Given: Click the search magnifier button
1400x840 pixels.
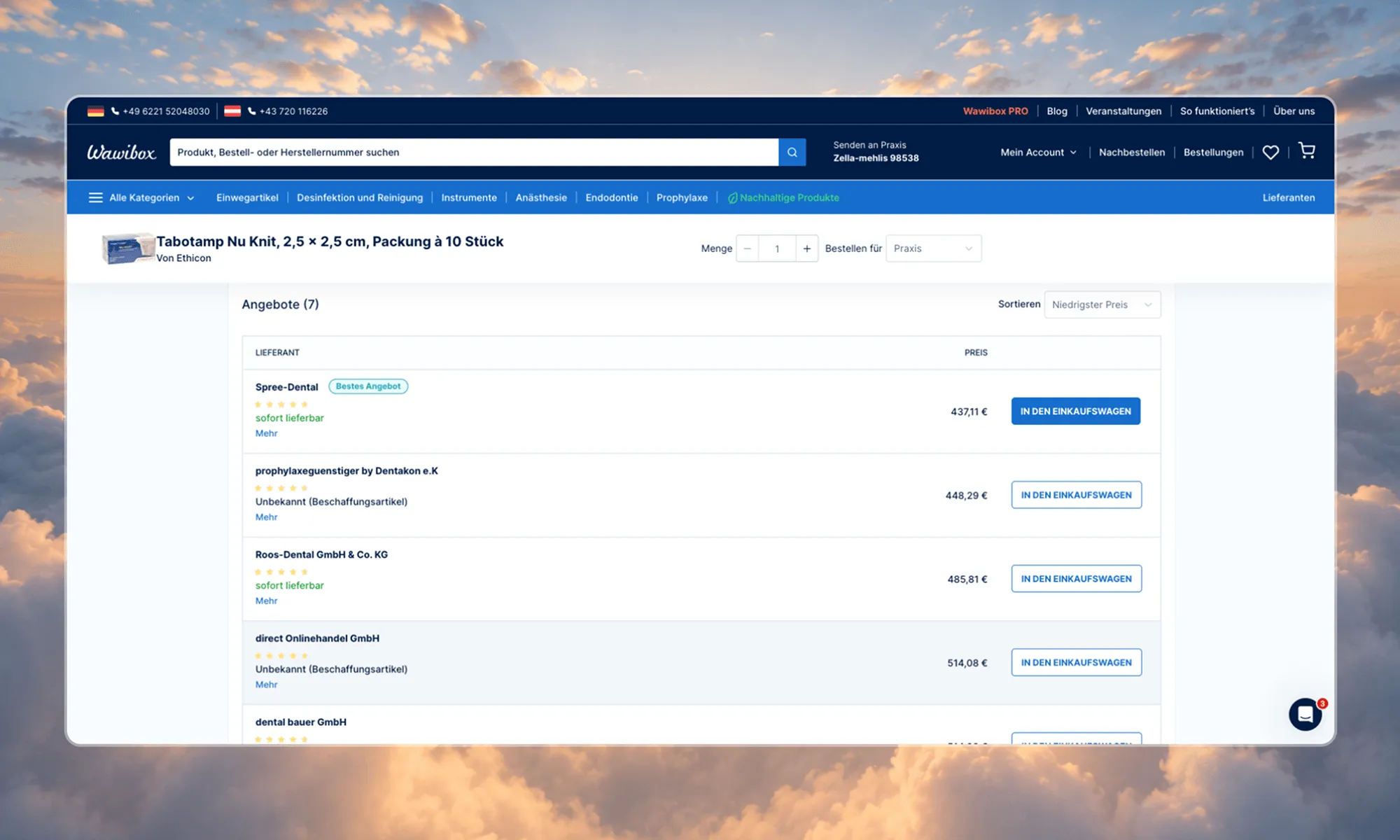Looking at the screenshot, I should coord(792,152).
